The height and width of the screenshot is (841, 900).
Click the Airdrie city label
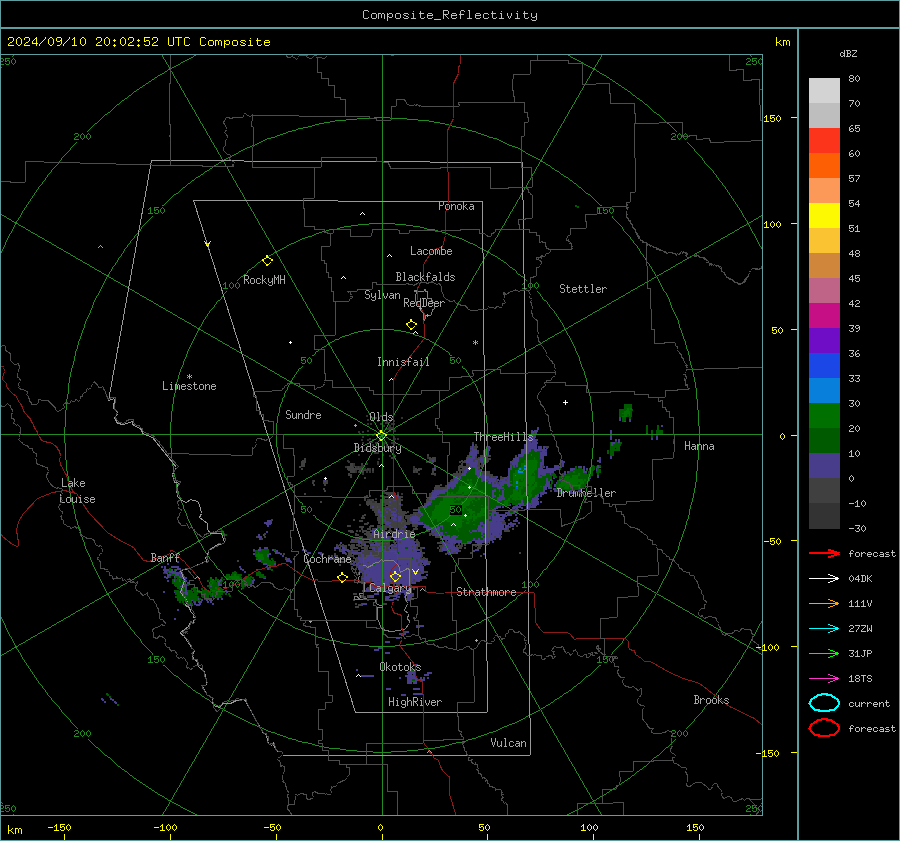[x=394, y=534]
